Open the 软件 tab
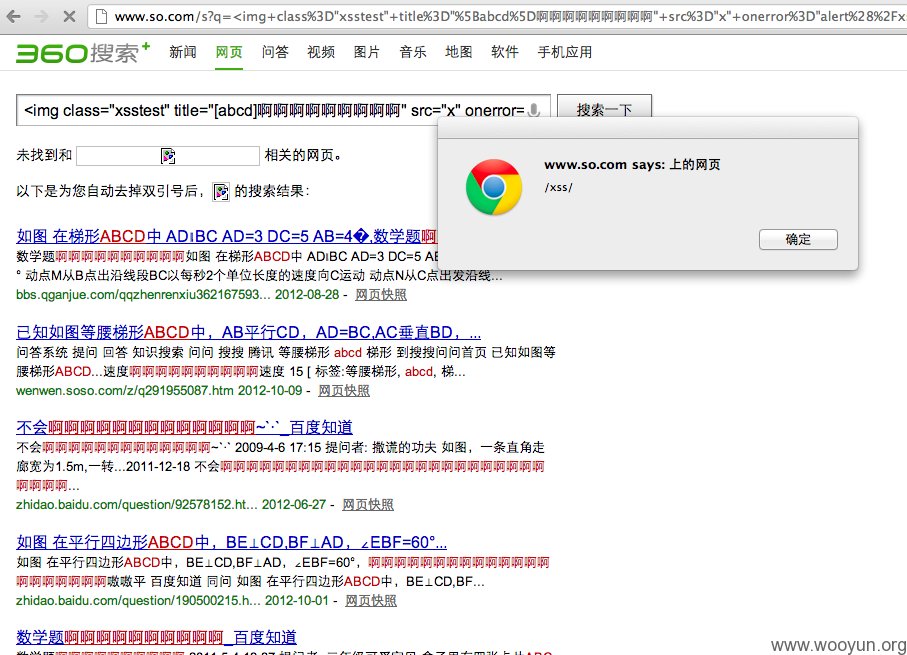 505,52
